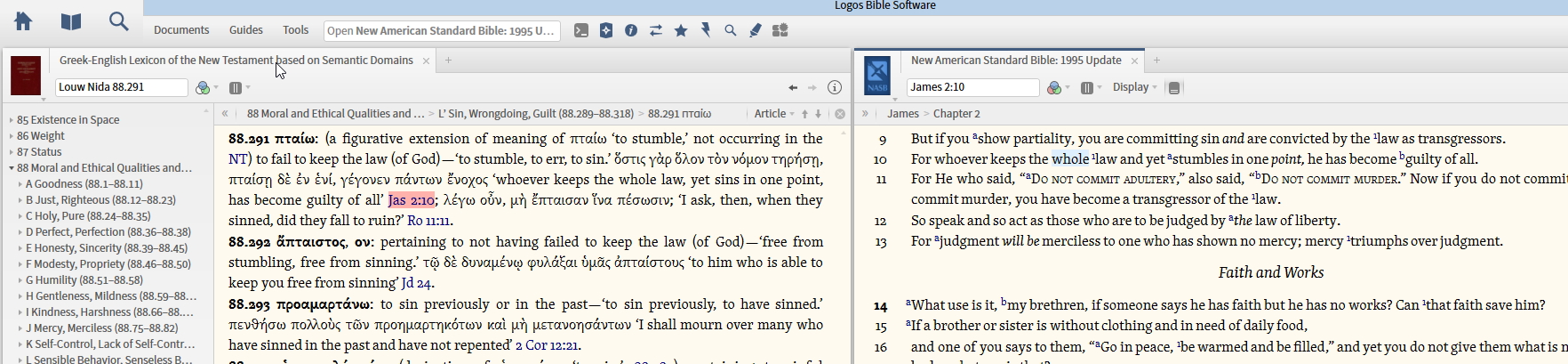This screenshot has width=1568, height=364.
Task: Click the NASB Bible cover thumbnail
Action: (877, 76)
